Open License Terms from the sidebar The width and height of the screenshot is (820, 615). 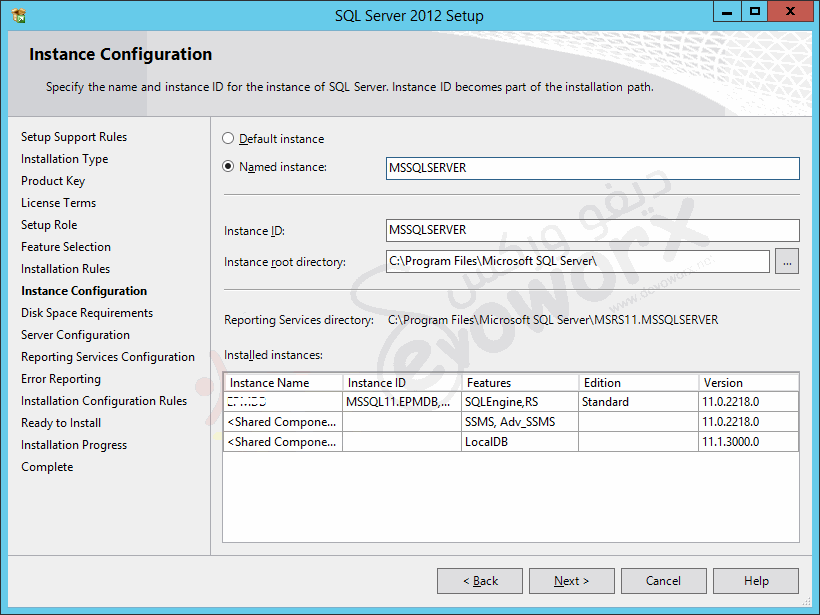(58, 202)
